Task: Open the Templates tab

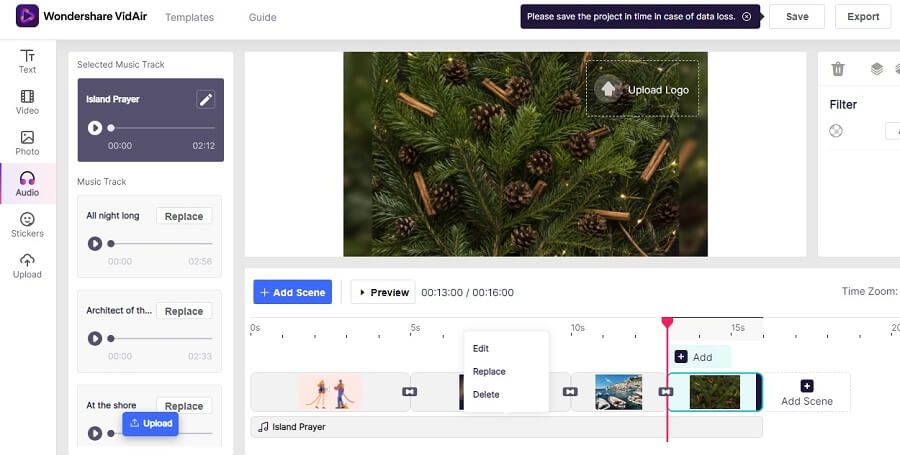Action: pos(189,17)
